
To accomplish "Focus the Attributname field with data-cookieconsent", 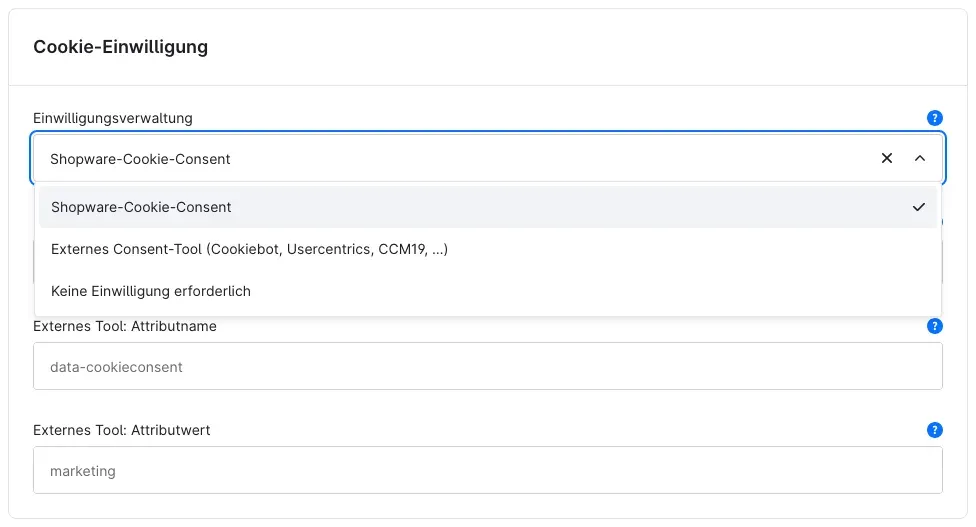I will [488, 366].
